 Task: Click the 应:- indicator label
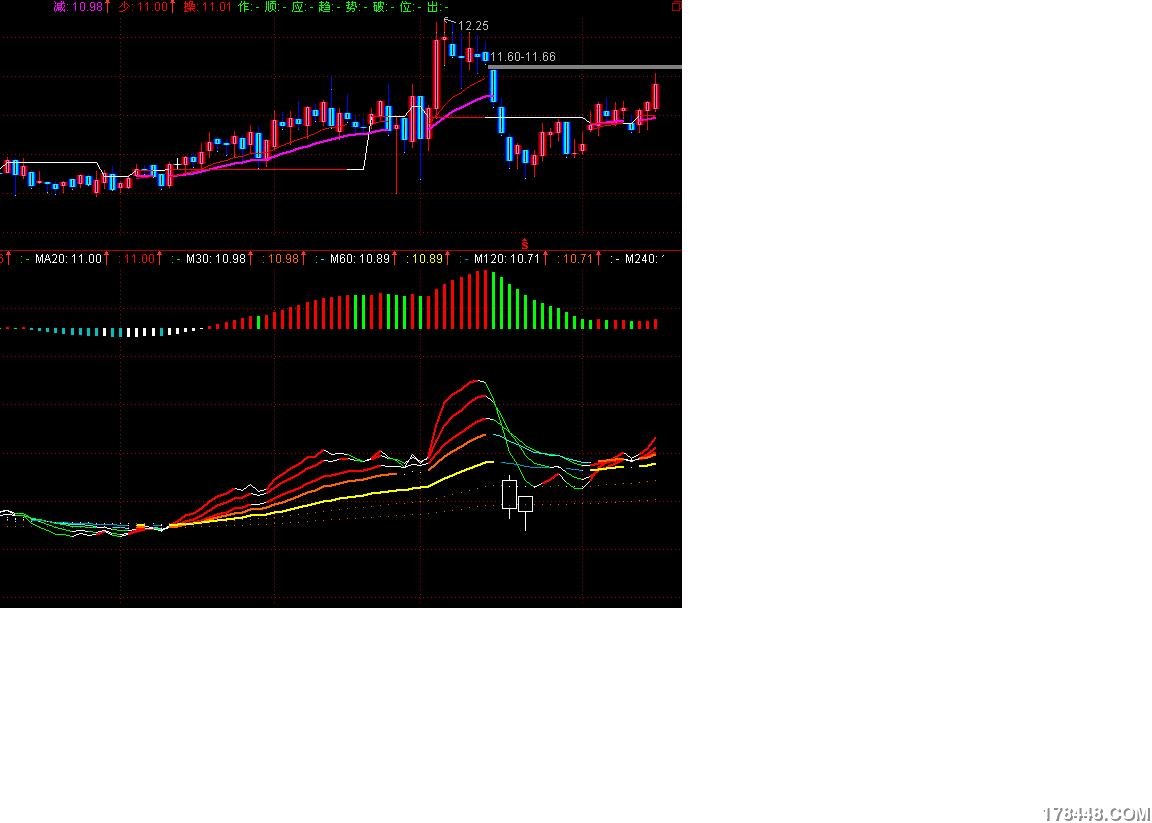(303, 7)
